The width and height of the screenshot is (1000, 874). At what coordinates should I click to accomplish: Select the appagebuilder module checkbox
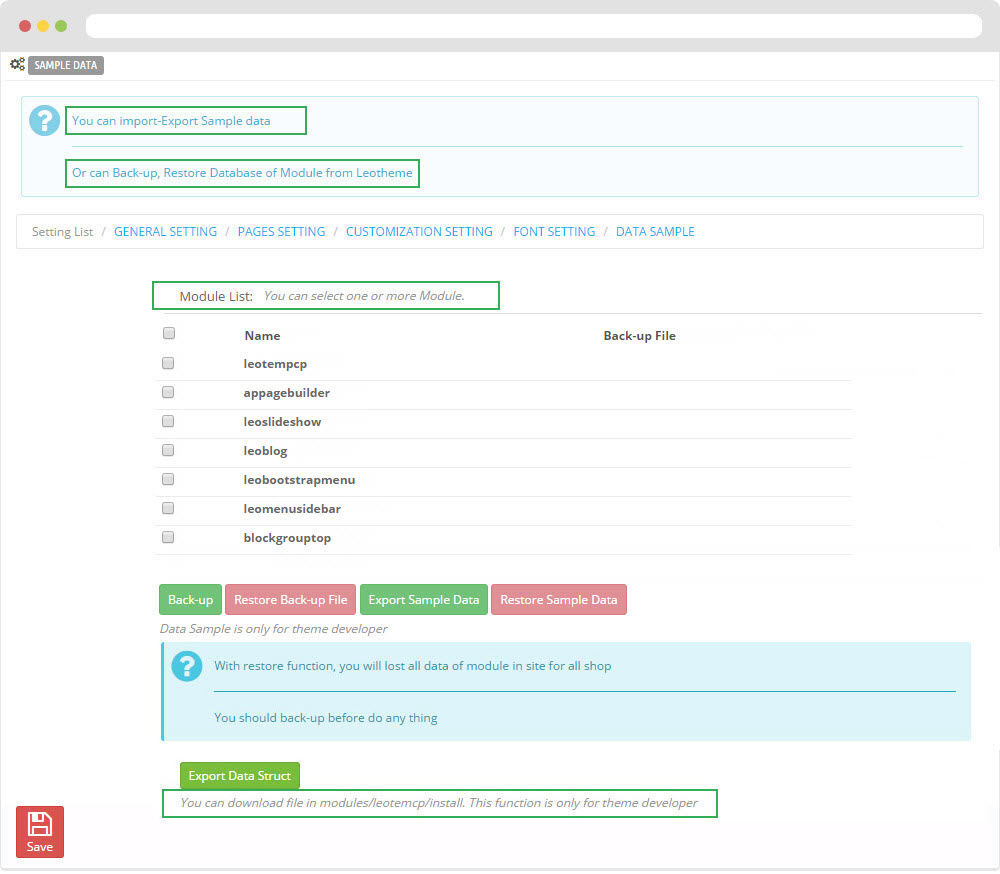point(168,392)
